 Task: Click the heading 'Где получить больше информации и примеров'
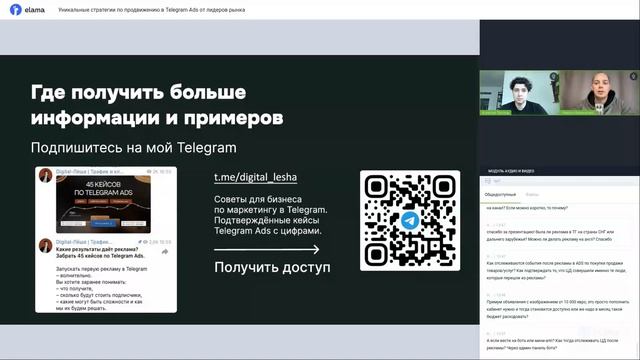157,105
